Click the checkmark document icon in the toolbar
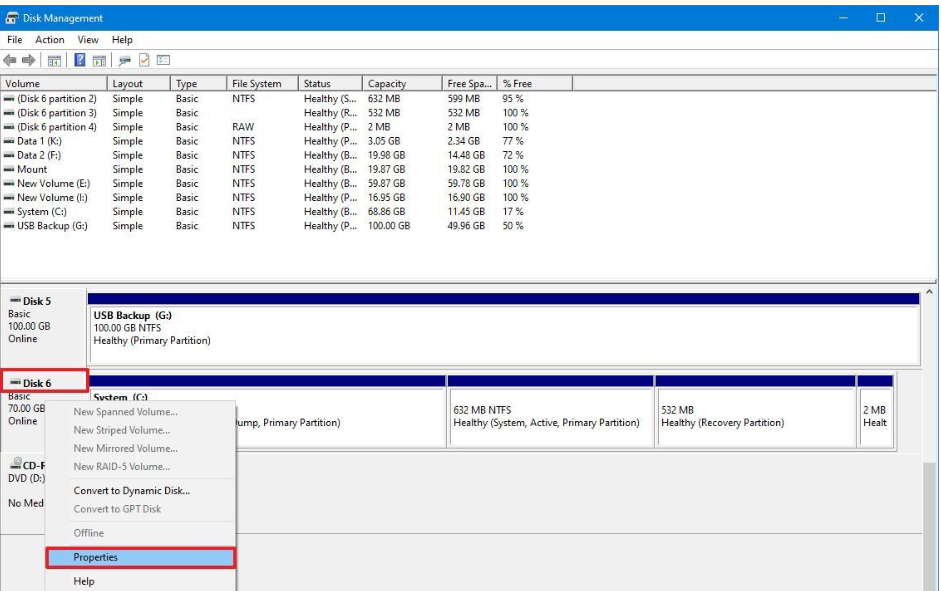 [x=144, y=61]
